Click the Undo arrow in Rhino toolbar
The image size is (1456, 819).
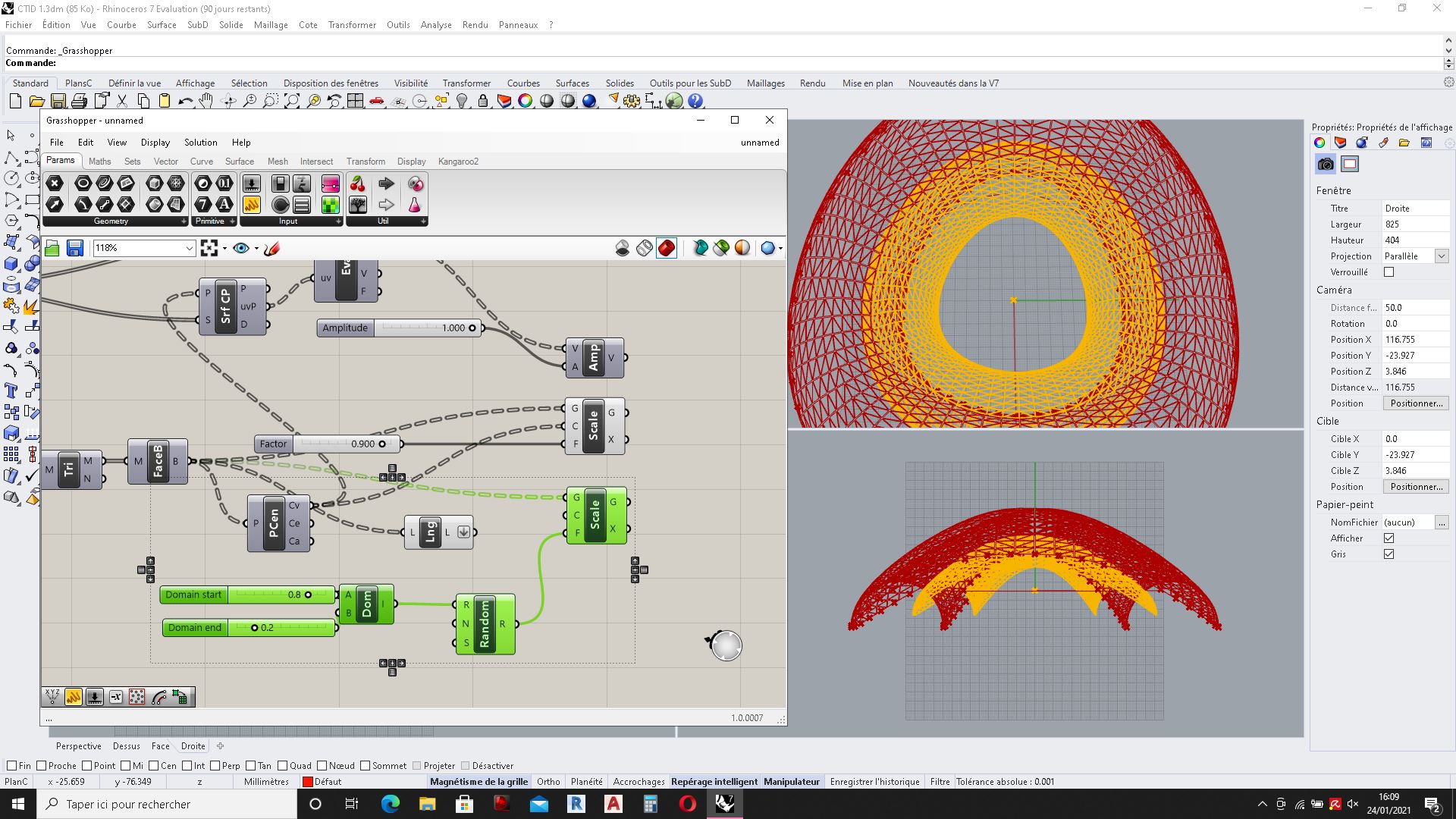185,101
